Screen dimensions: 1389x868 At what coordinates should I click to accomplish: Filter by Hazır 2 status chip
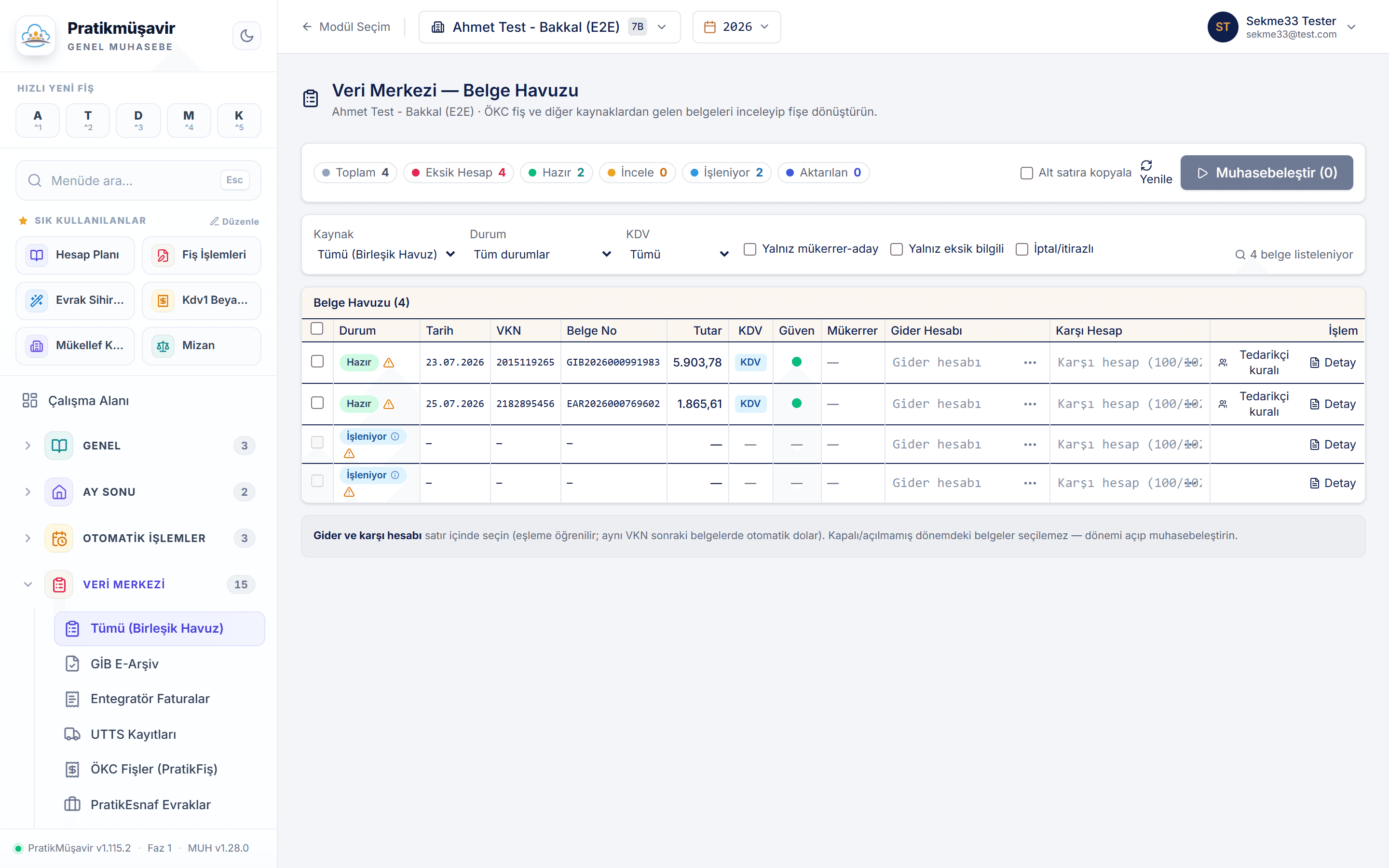pos(556,173)
